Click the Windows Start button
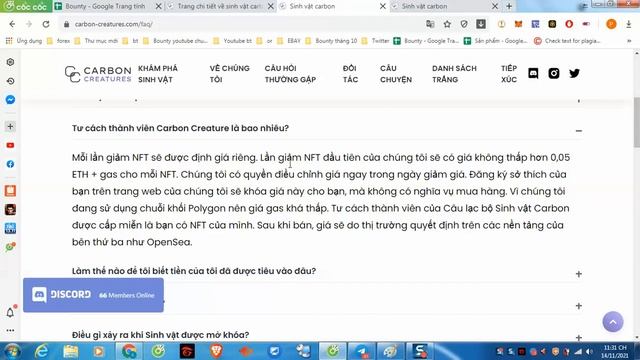Viewport: 640px width, 360px height. [12, 351]
